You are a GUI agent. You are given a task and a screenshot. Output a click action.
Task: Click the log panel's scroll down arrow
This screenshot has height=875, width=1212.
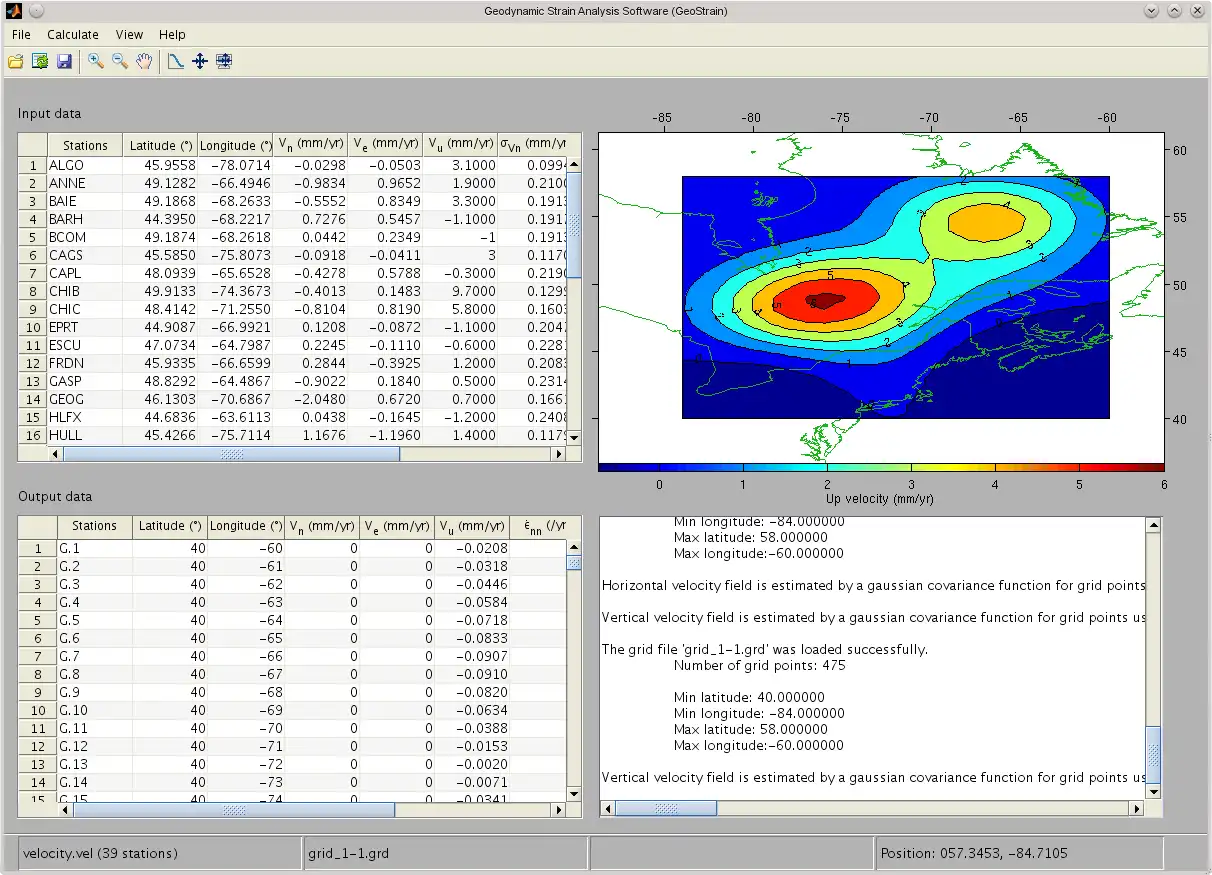point(1153,791)
